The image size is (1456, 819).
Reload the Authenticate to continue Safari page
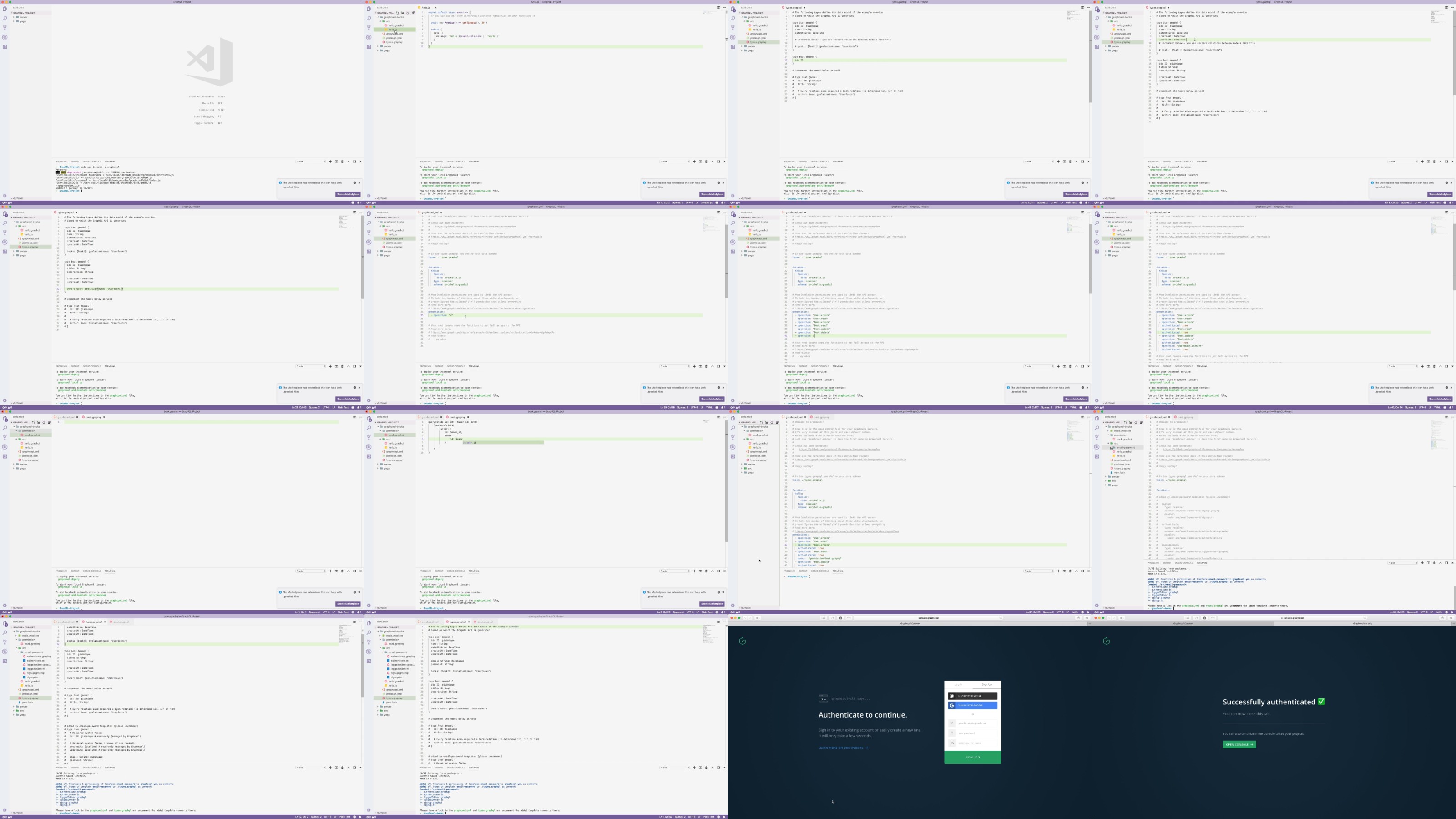click(1001, 618)
